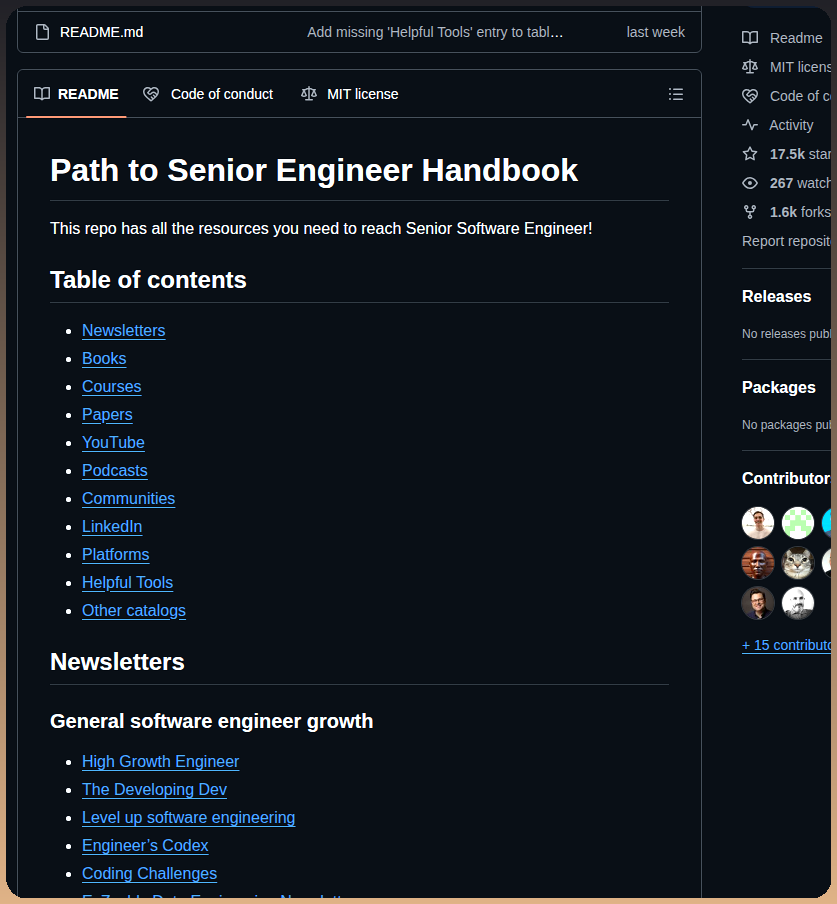Click the sidebar Code of conduct heart icon

tap(750, 96)
